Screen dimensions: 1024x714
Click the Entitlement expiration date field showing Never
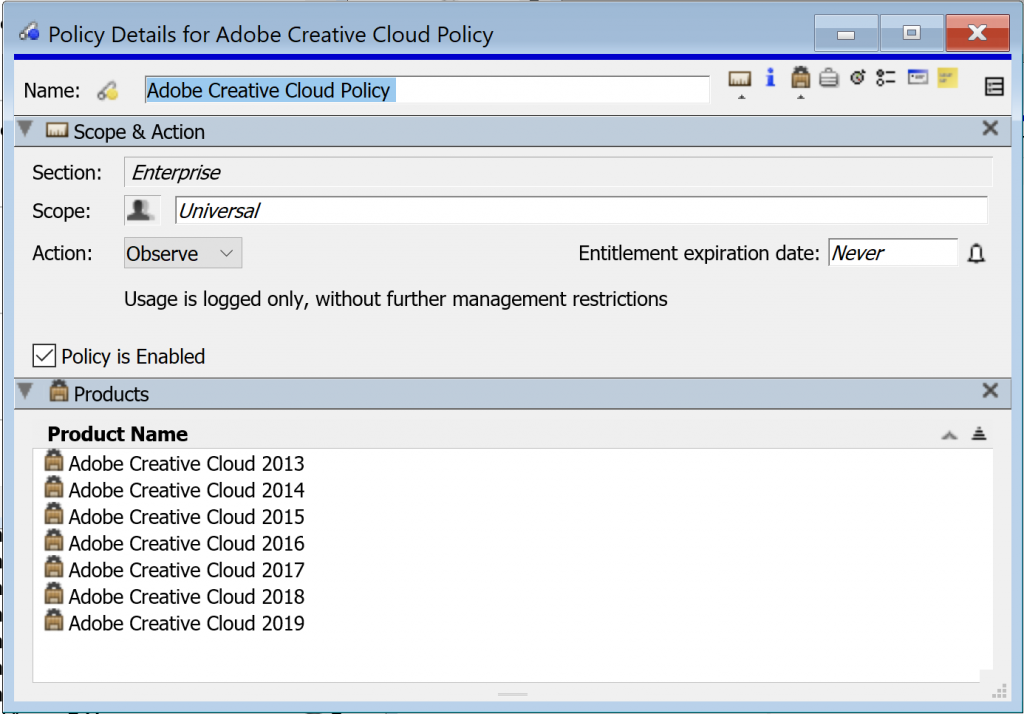click(893, 253)
